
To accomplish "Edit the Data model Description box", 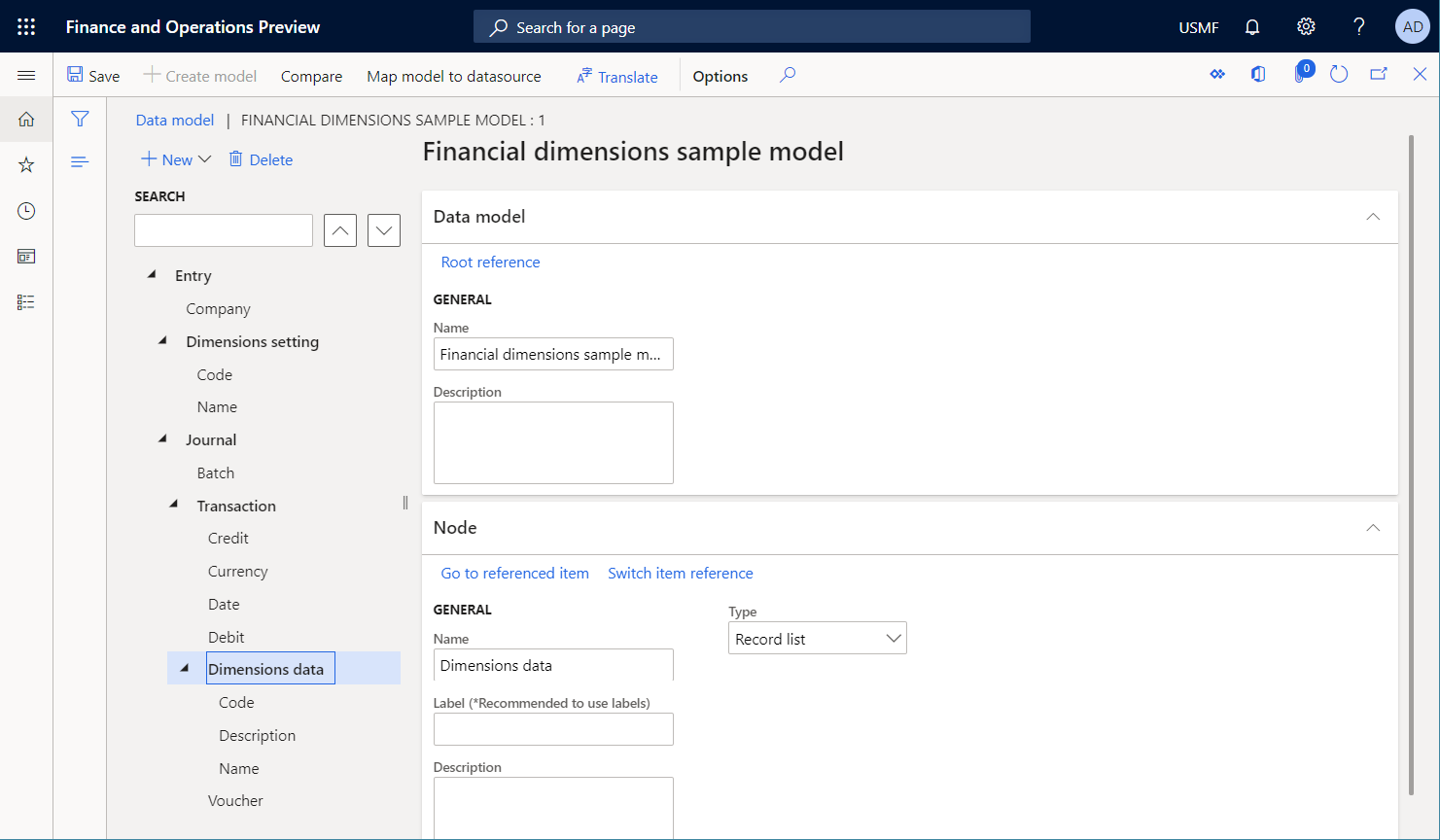I will [x=553, y=442].
